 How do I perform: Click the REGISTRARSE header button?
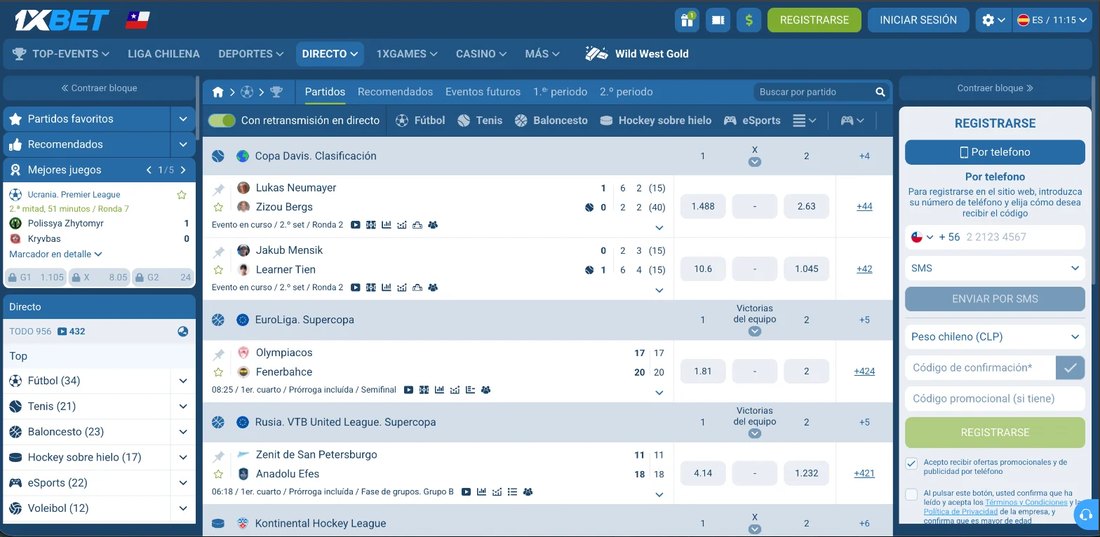(x=814, y=20)
